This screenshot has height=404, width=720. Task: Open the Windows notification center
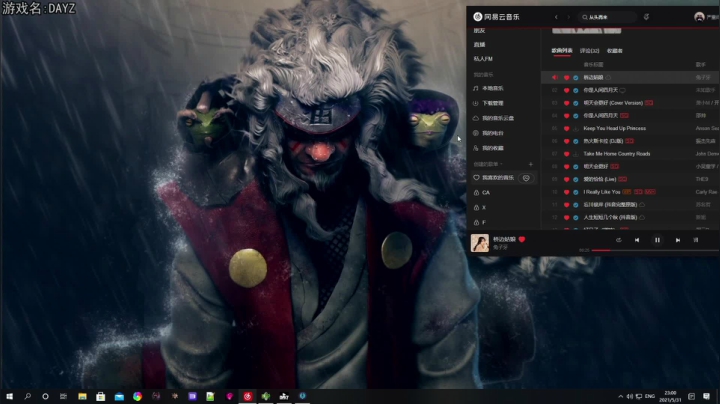706,396
